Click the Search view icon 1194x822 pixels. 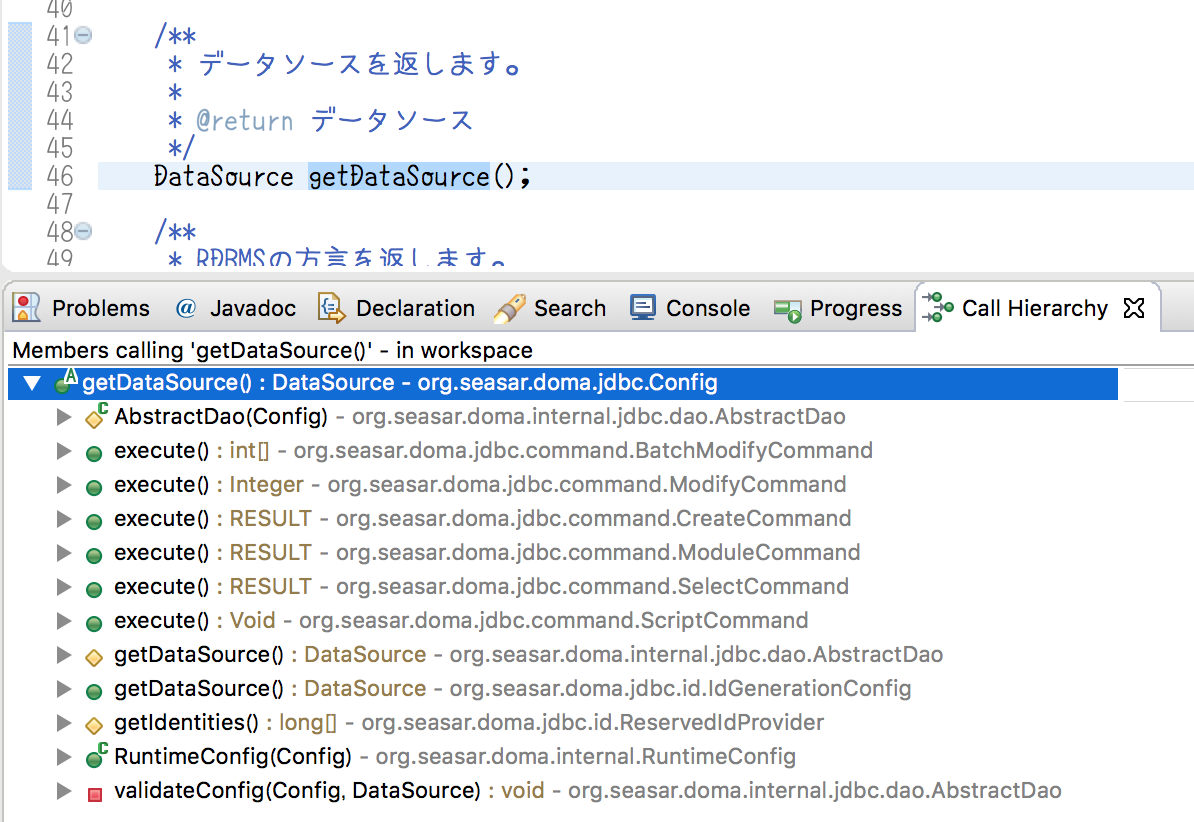click(x=507, y=308)
